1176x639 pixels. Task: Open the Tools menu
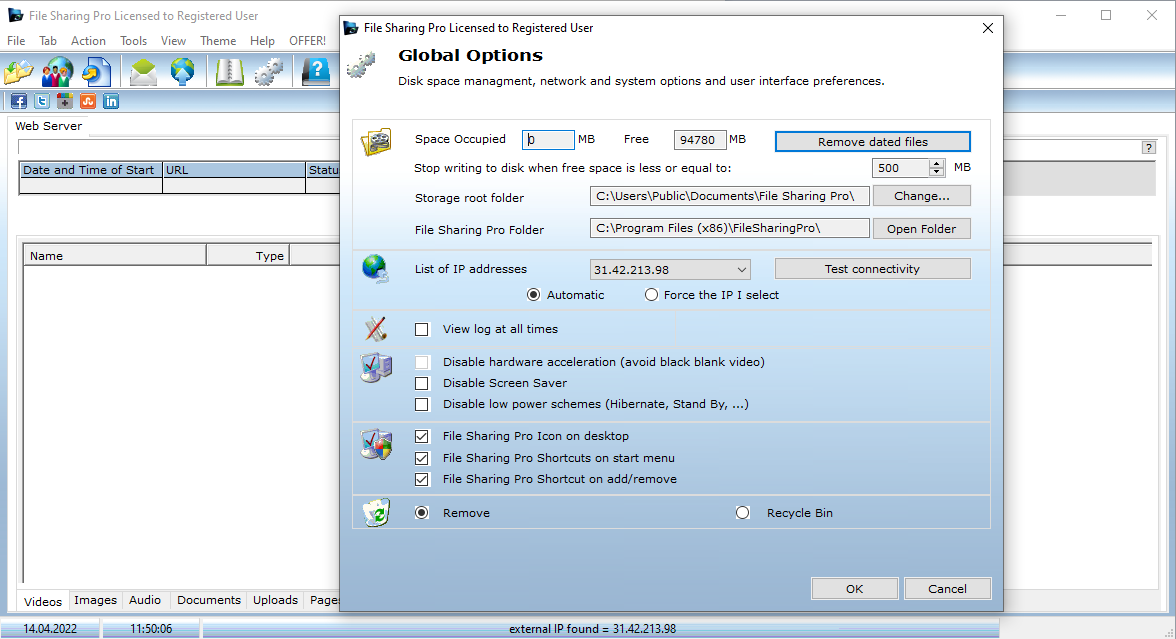point(134,40)
